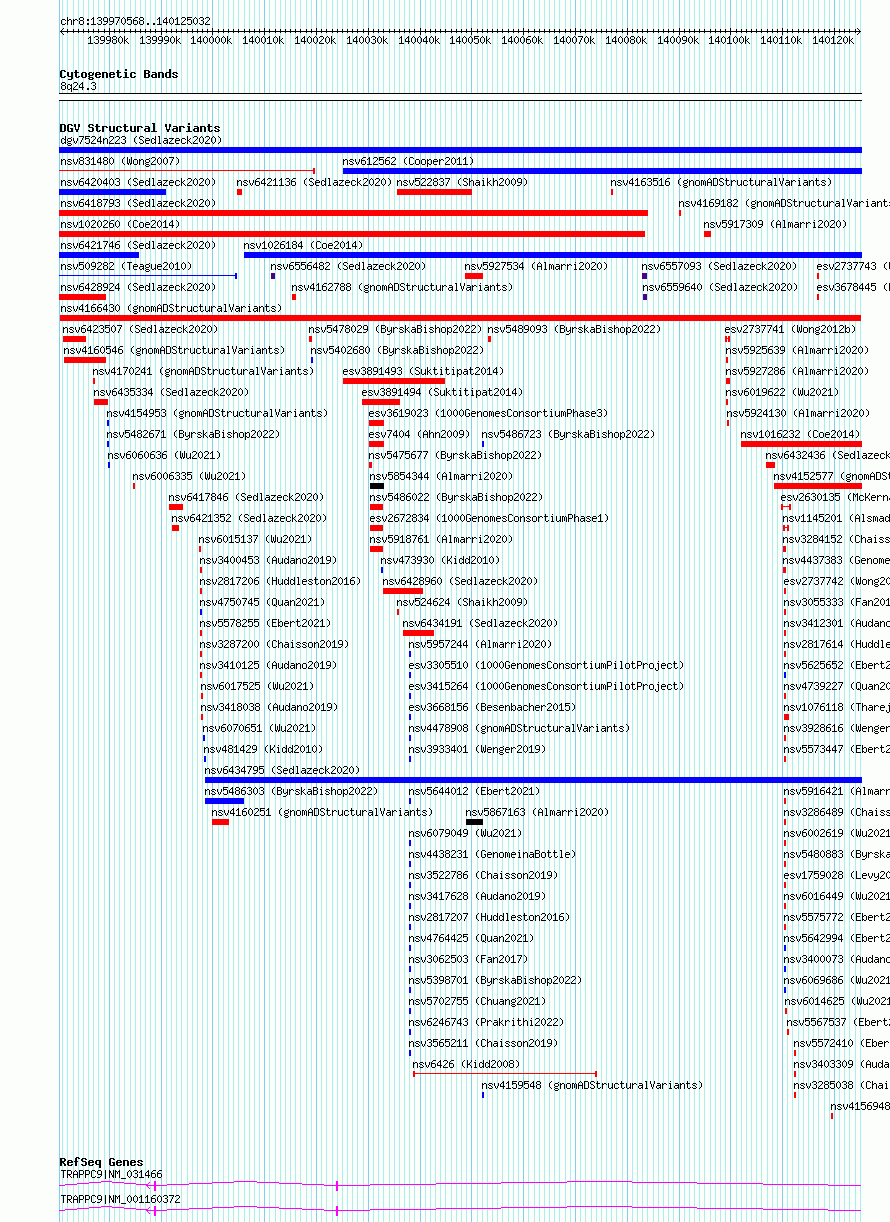Open nsv6246743 (Prakrithi2022) variant
This screenshot has width=890, height=1222.
tap(486, 1022)
